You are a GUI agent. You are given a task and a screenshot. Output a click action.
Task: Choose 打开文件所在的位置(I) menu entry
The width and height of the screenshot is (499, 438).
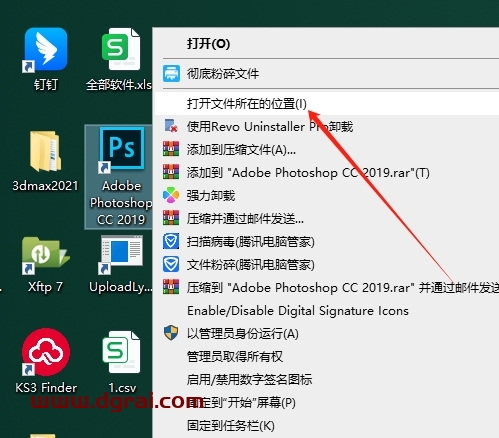point(247,104)
